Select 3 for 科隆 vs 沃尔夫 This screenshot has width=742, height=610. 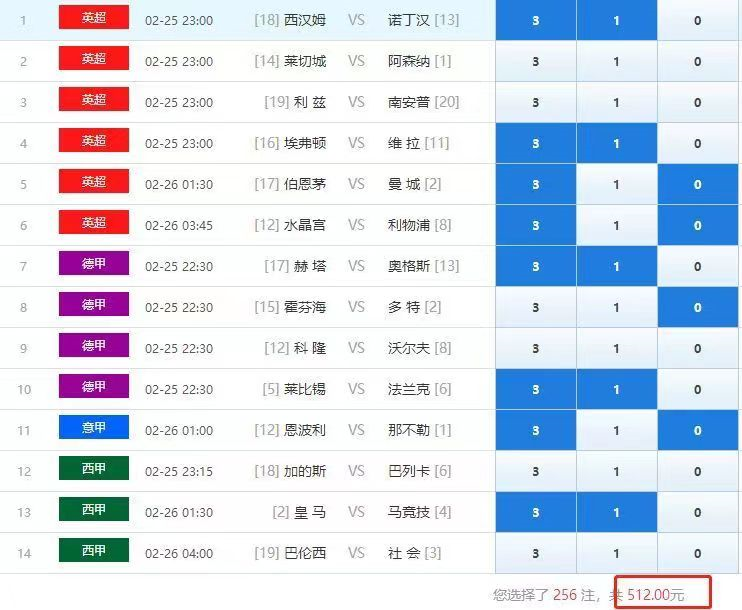(x=536, y=348)
